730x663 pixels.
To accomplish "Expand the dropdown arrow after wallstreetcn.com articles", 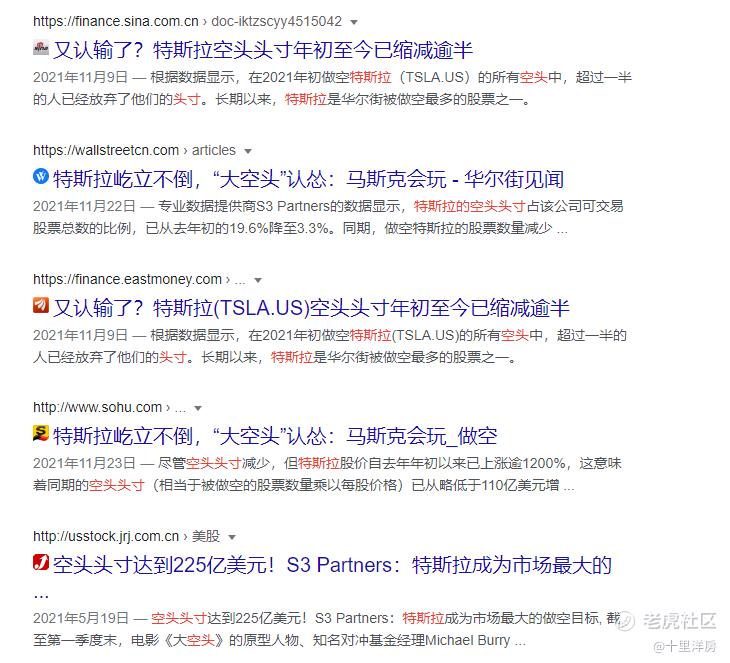I will (x=248, y=151).
